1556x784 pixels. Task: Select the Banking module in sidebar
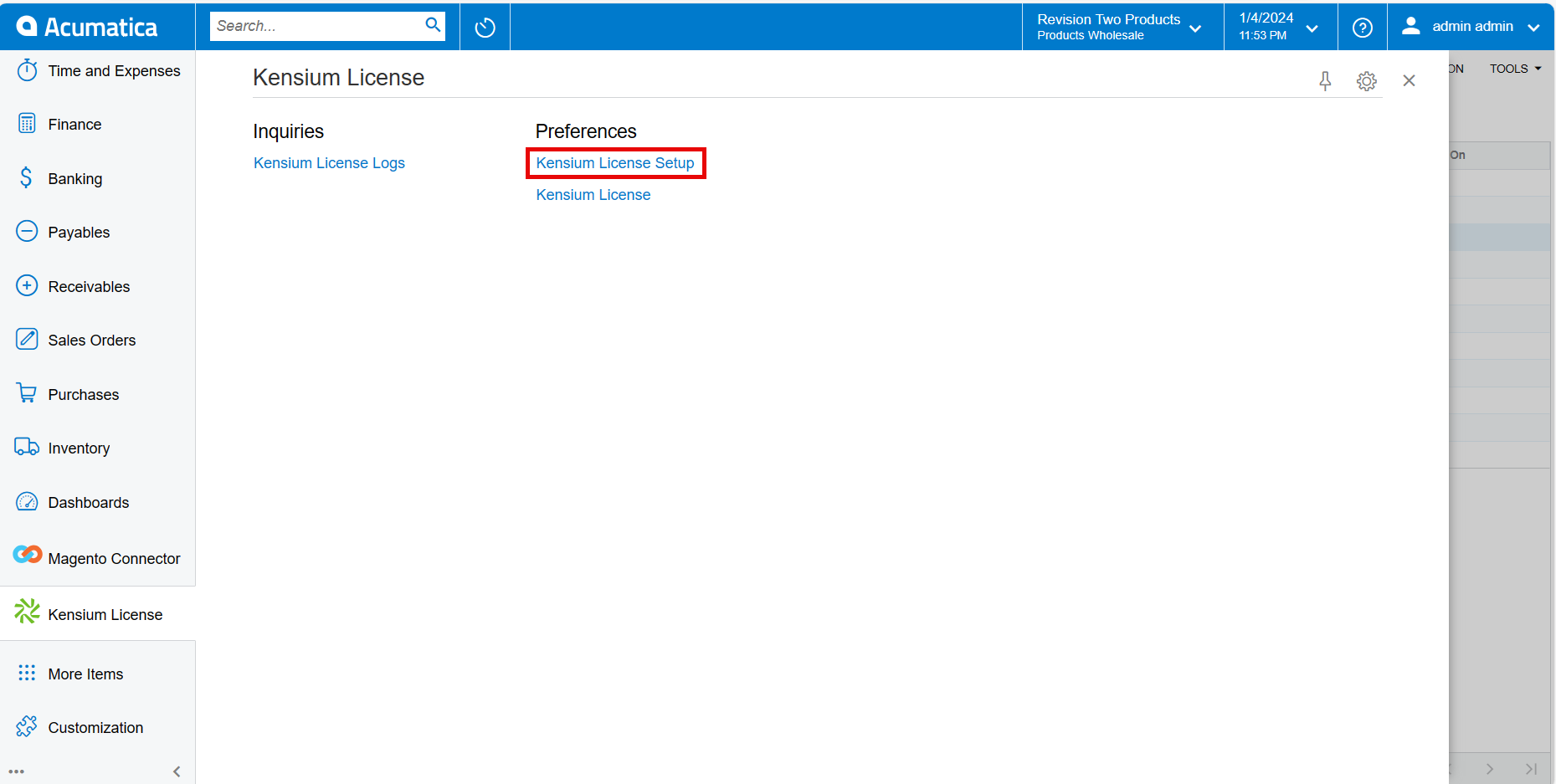[27, 177]
